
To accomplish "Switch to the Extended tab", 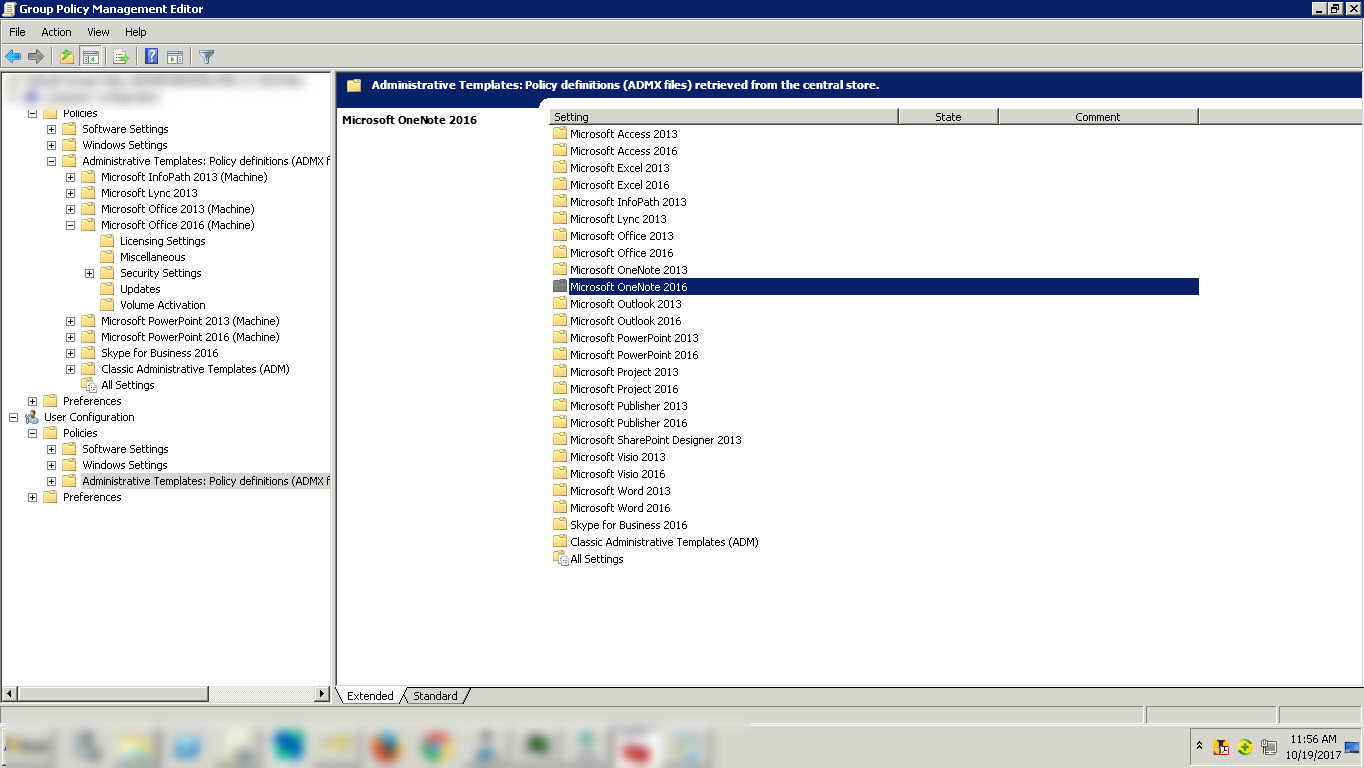I will [x=370, y=696].
